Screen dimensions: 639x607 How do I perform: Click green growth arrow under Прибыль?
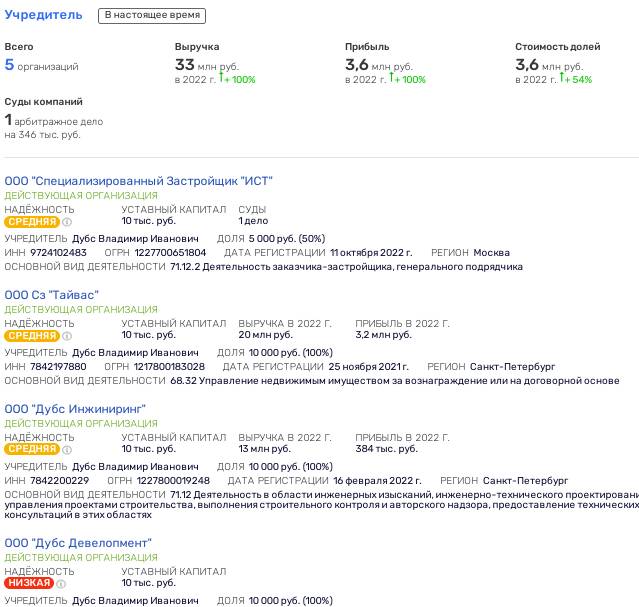coord(391,77)
